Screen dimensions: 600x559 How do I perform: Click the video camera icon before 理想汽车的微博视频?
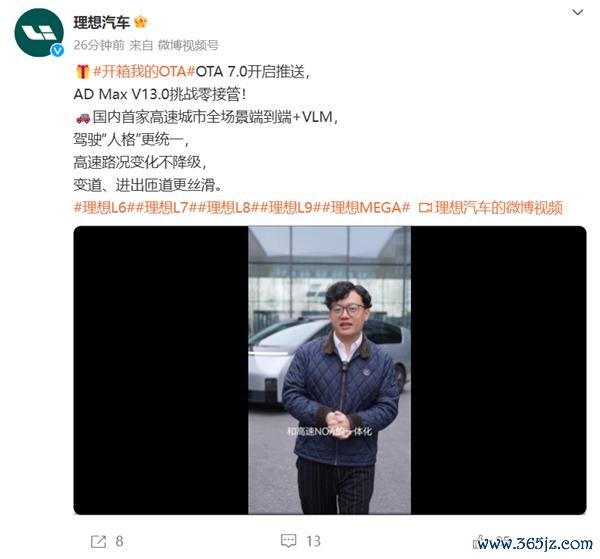point(425,208)
